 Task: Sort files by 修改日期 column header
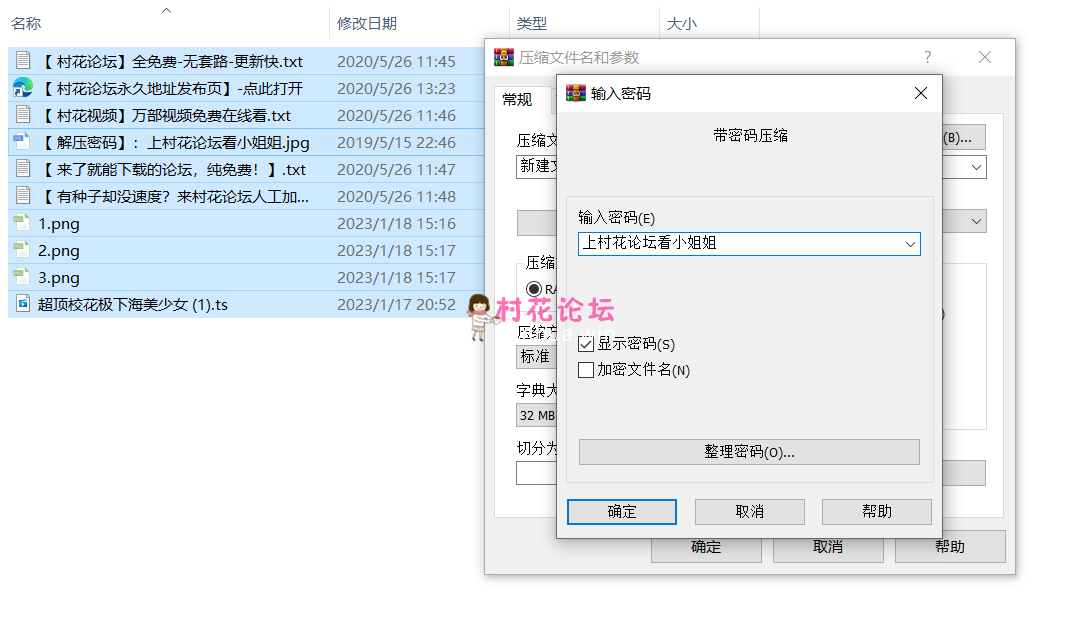pos(367,23)
